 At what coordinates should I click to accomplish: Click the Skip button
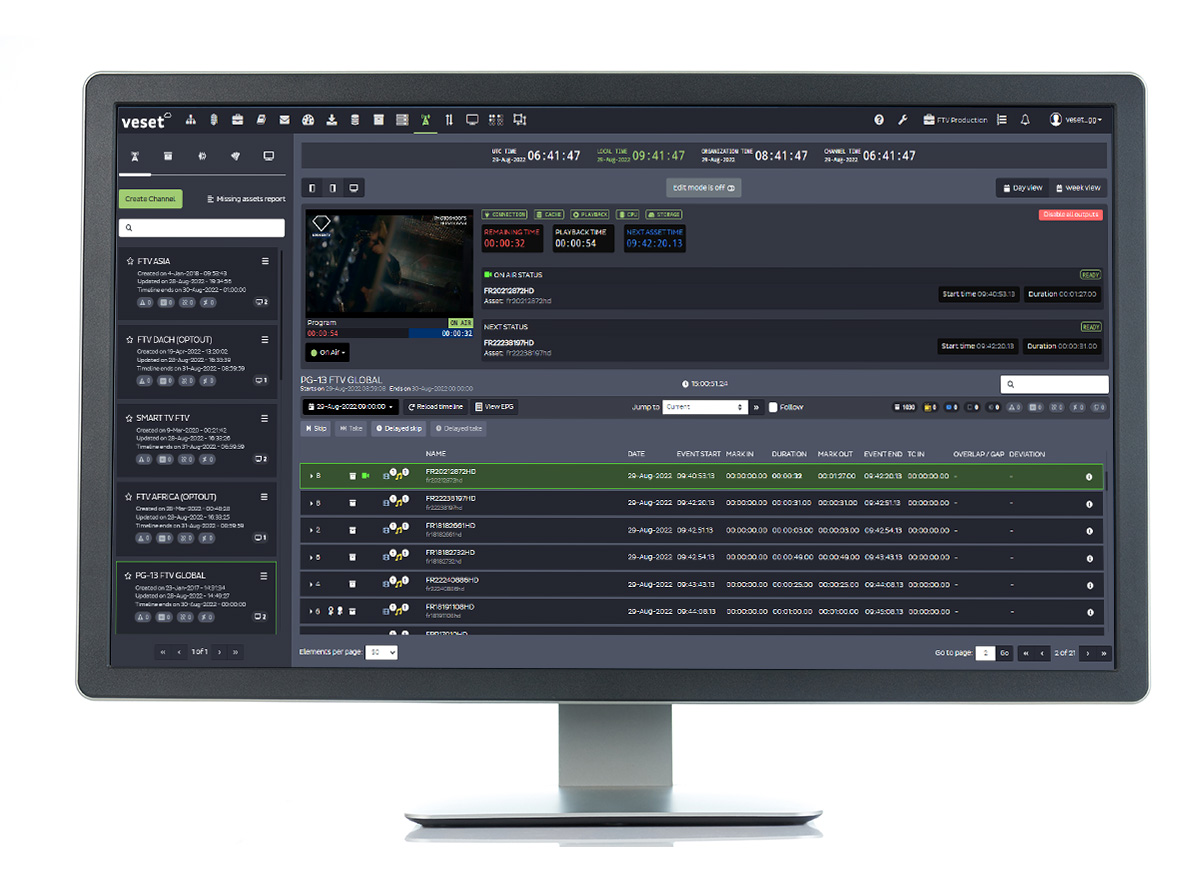pyautogui.click(x=316, y=428)
